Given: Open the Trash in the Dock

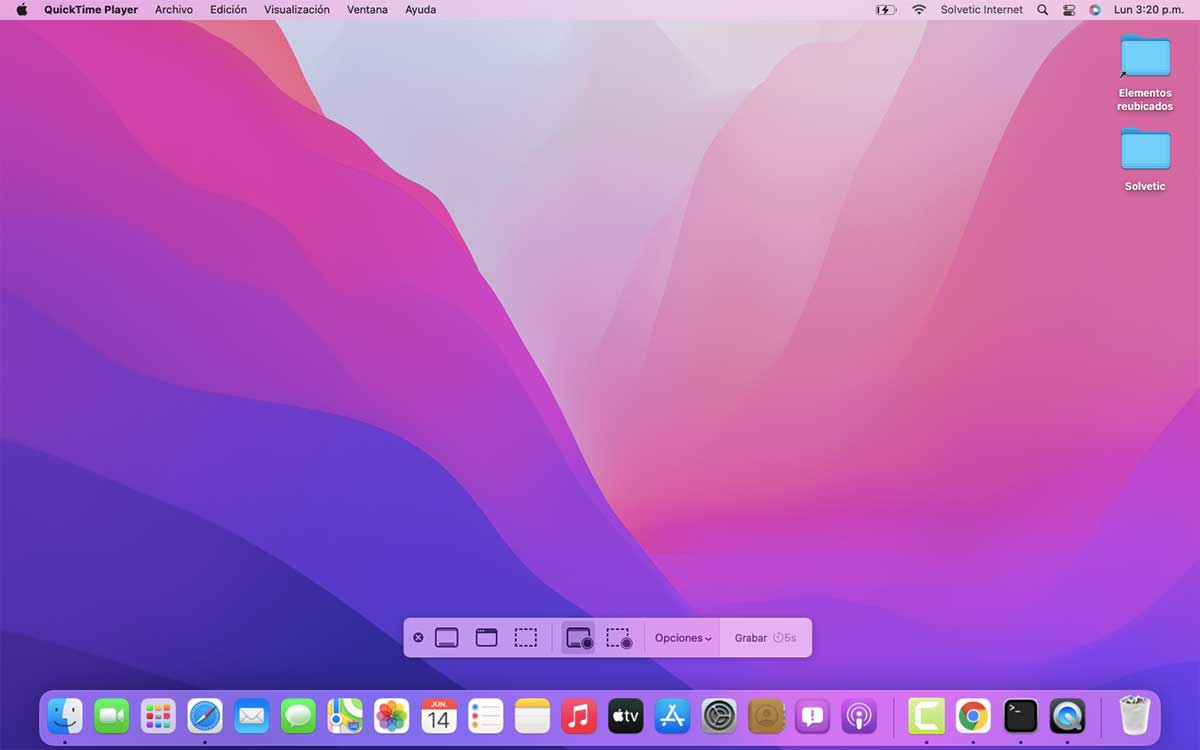Looking at the screenshot, I should [x=1134, y=716].
